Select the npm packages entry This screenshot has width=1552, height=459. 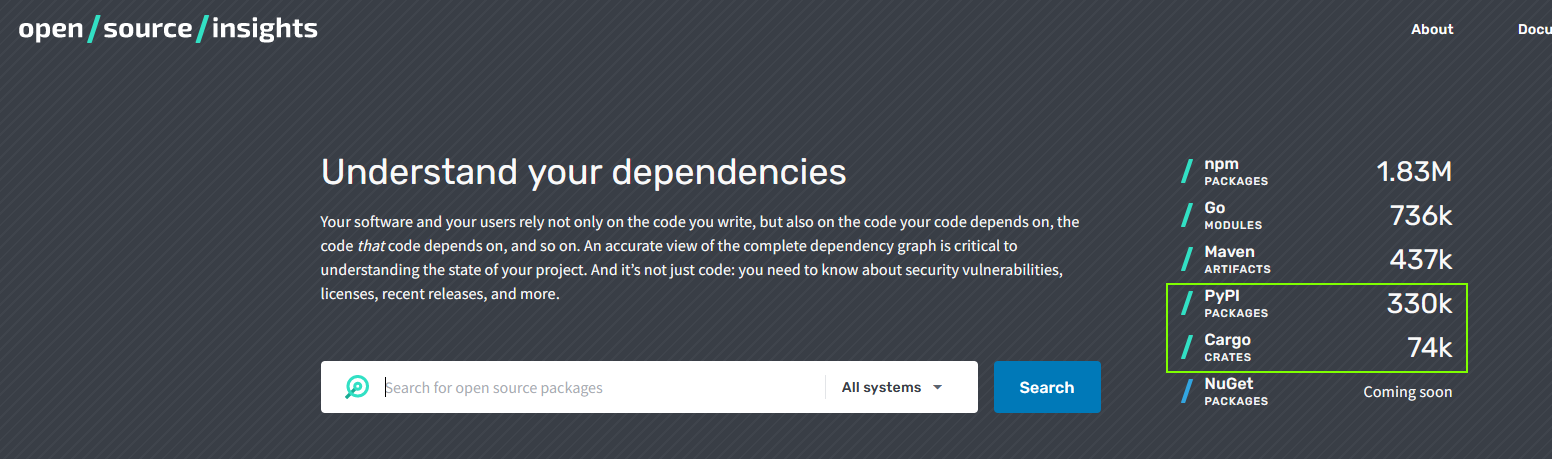coord(1317,172)
